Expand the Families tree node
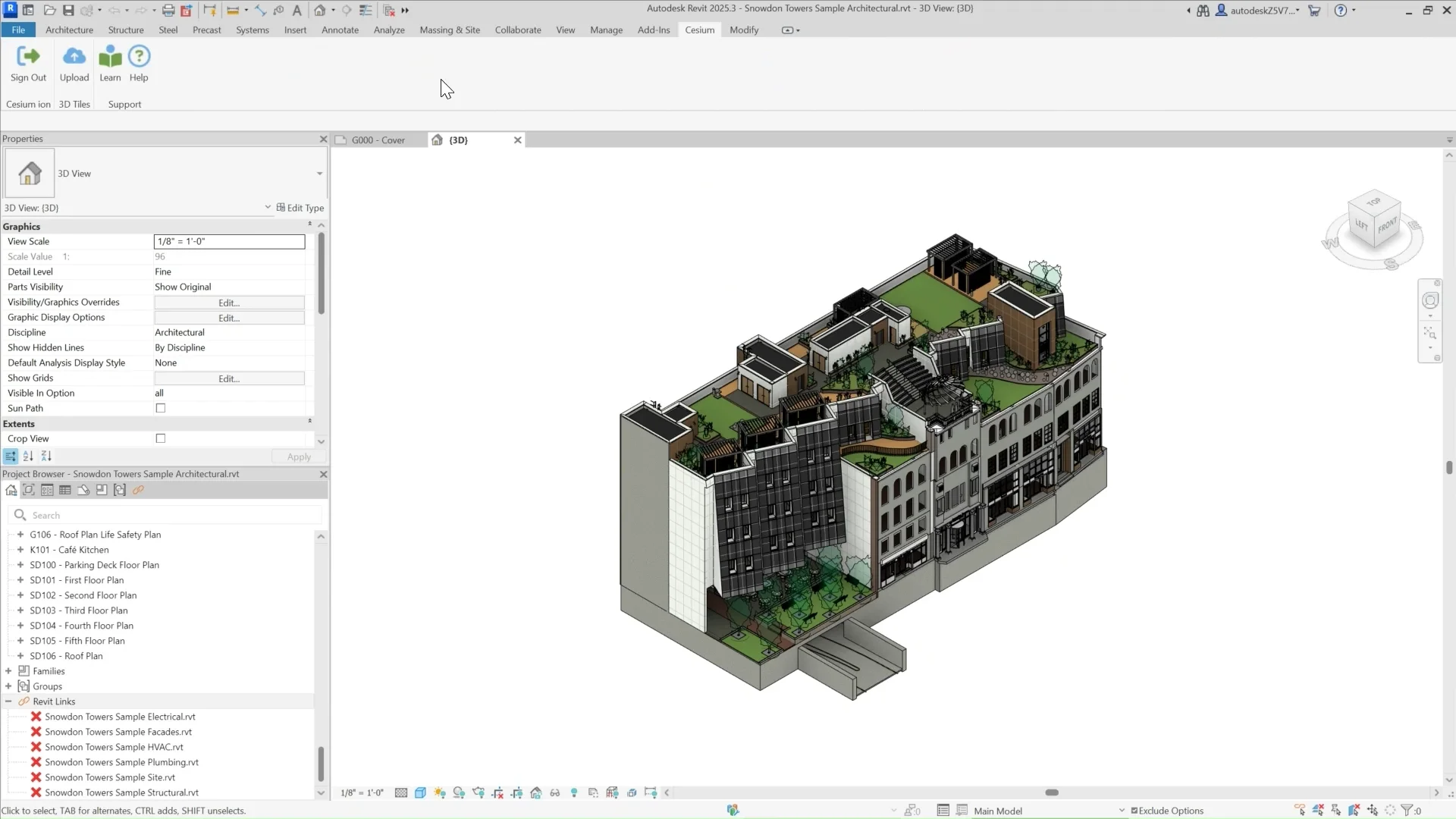 coord(8,671)
